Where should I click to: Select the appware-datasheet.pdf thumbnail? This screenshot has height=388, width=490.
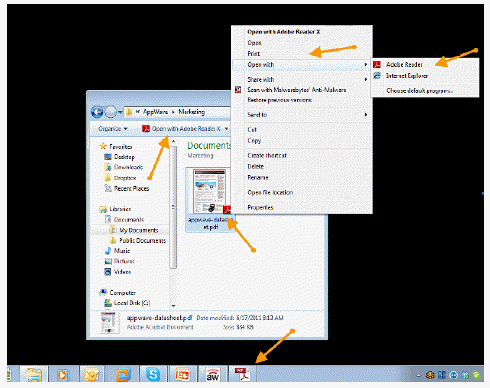[x=210, y=199]
